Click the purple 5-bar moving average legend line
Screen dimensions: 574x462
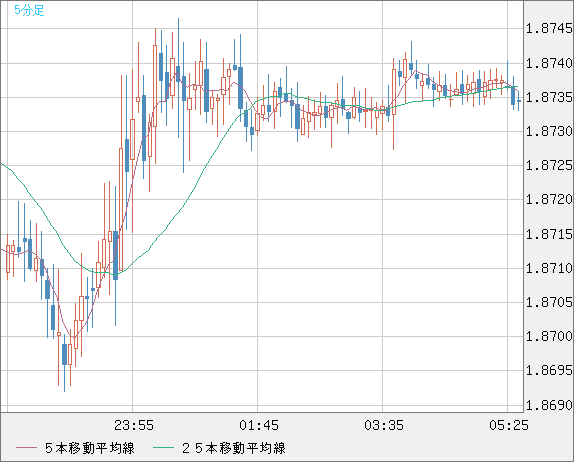coord(26,448)
